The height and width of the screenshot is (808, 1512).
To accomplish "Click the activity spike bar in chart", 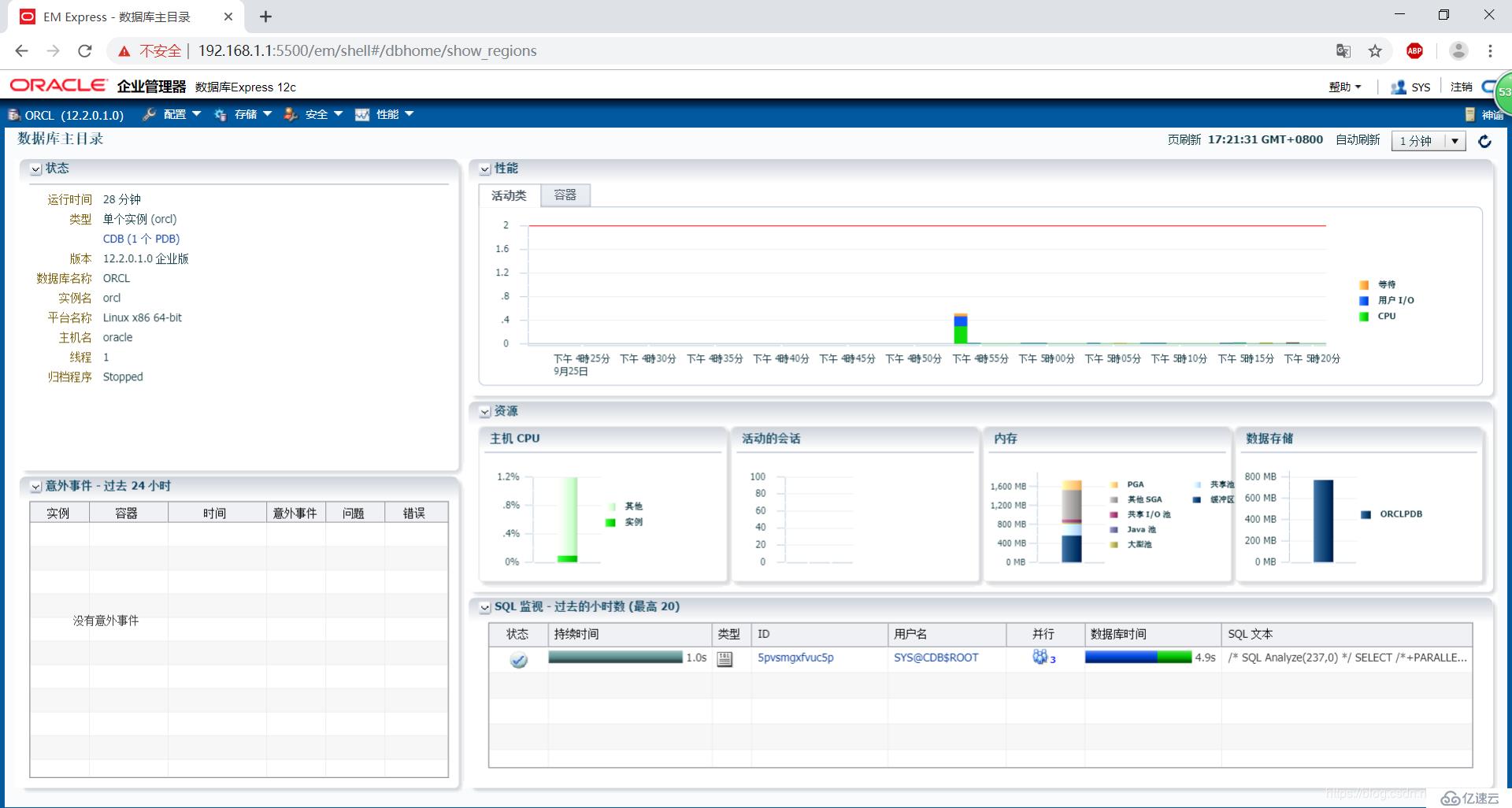I will click(960, 328).
